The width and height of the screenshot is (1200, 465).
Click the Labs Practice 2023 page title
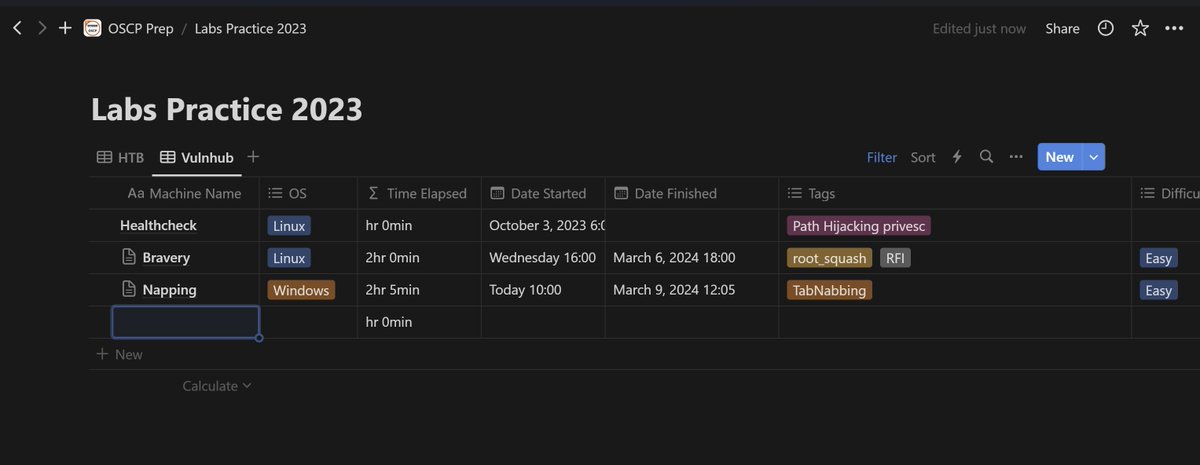click(227, 109)
